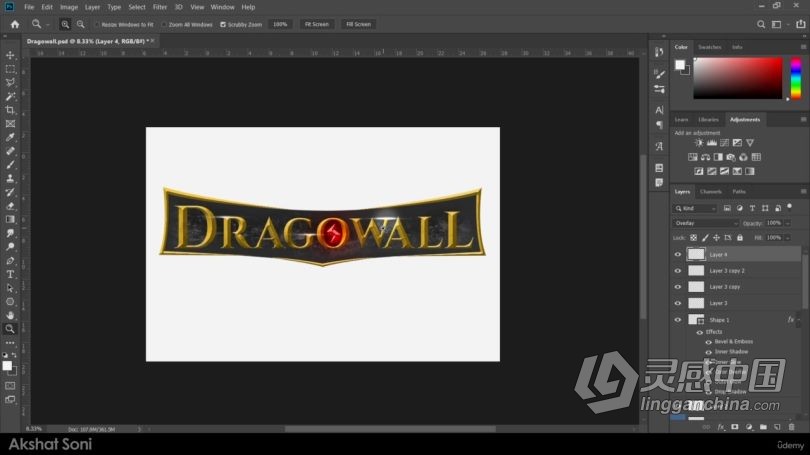Open the File menu
The height and width of the screenshot is (455, 810).
(x=29, y=7)
